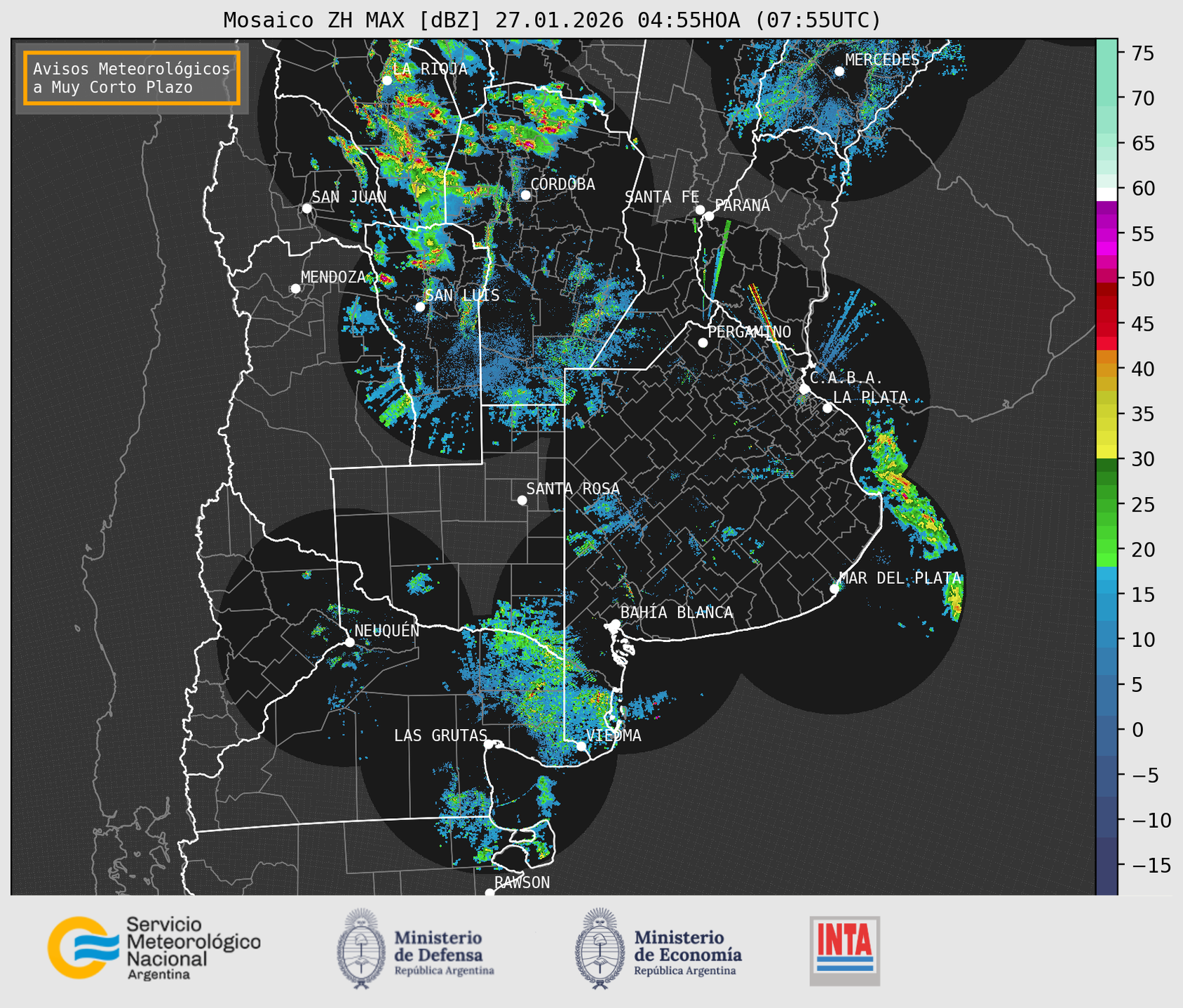The height and width of the screenshot is (1008, 1183).
Task: Open Avisos Meteorológicos a Muy Corto Plazo
Action: pos(132,78)
